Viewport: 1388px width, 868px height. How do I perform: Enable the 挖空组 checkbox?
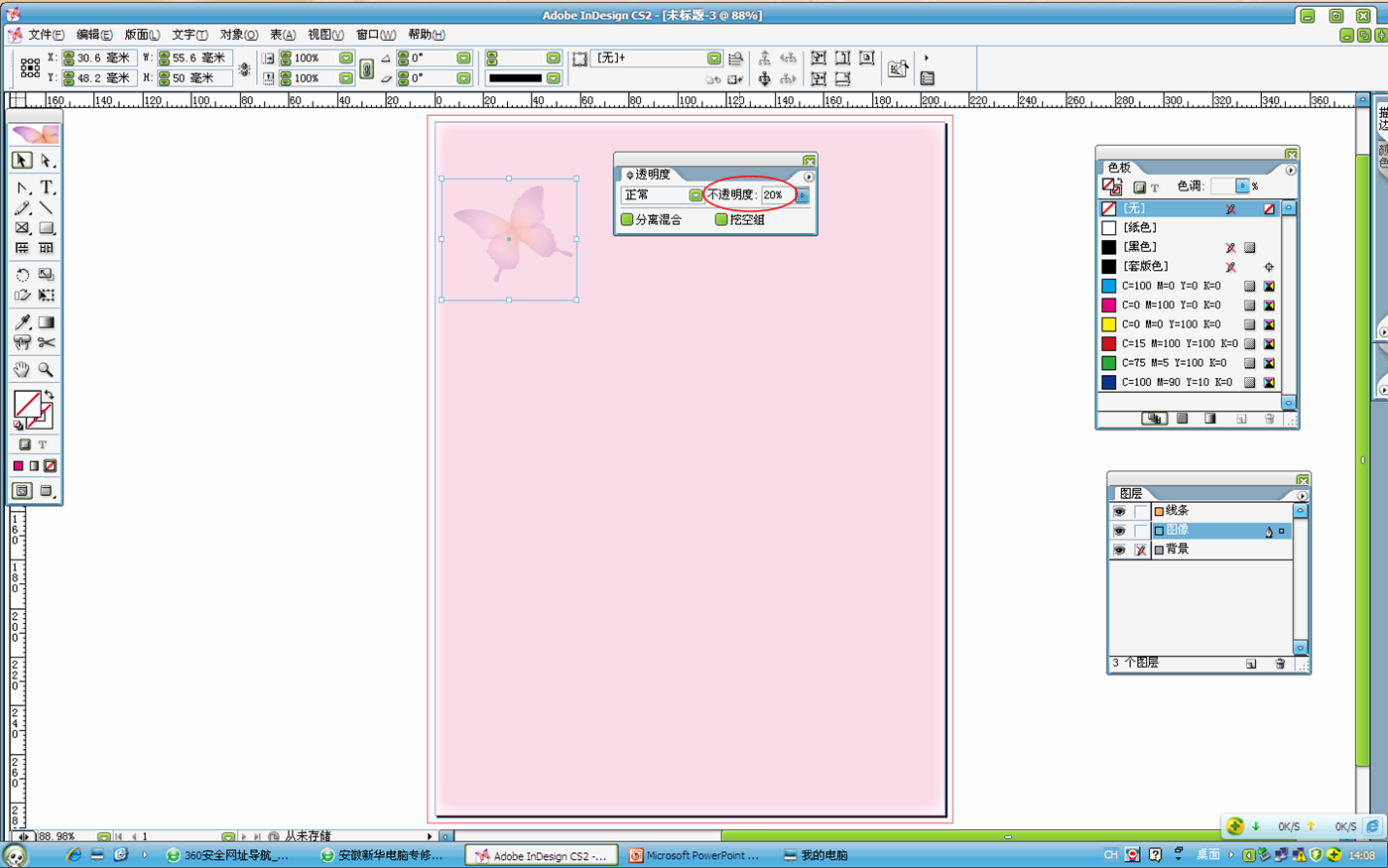click(x=721, y=219)
